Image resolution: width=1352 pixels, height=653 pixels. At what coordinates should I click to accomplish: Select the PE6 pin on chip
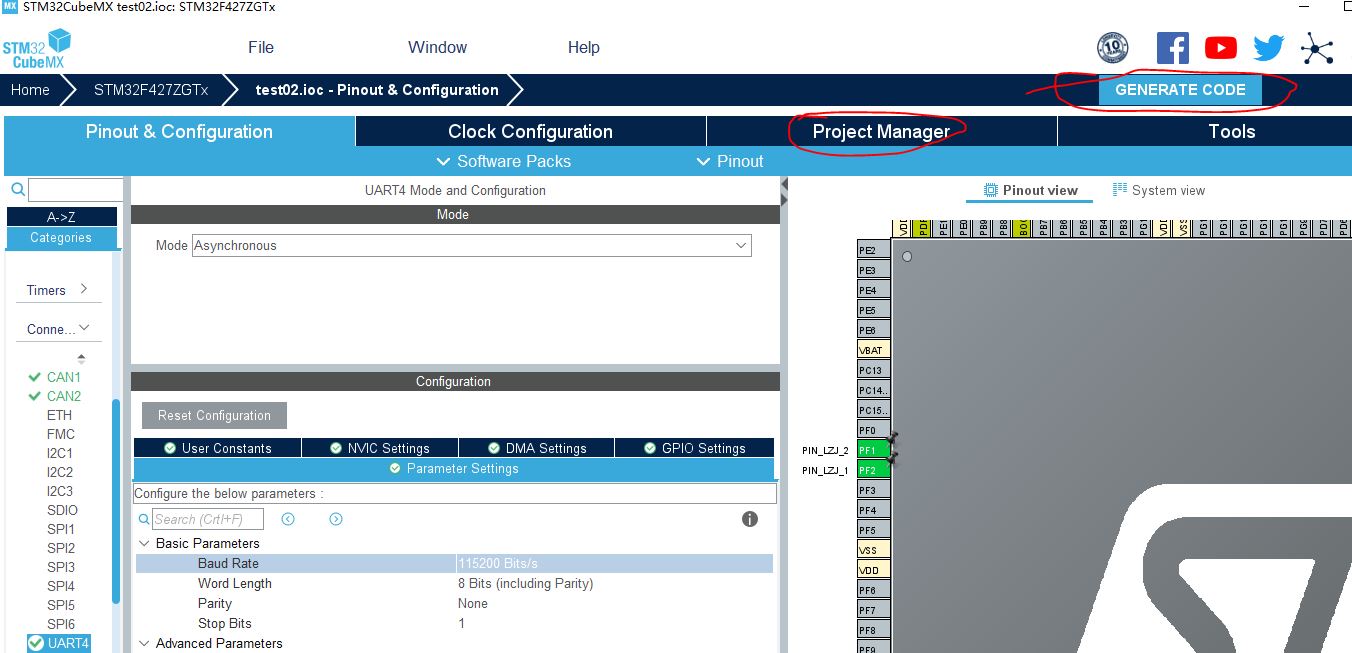click(x=874, y=330)
